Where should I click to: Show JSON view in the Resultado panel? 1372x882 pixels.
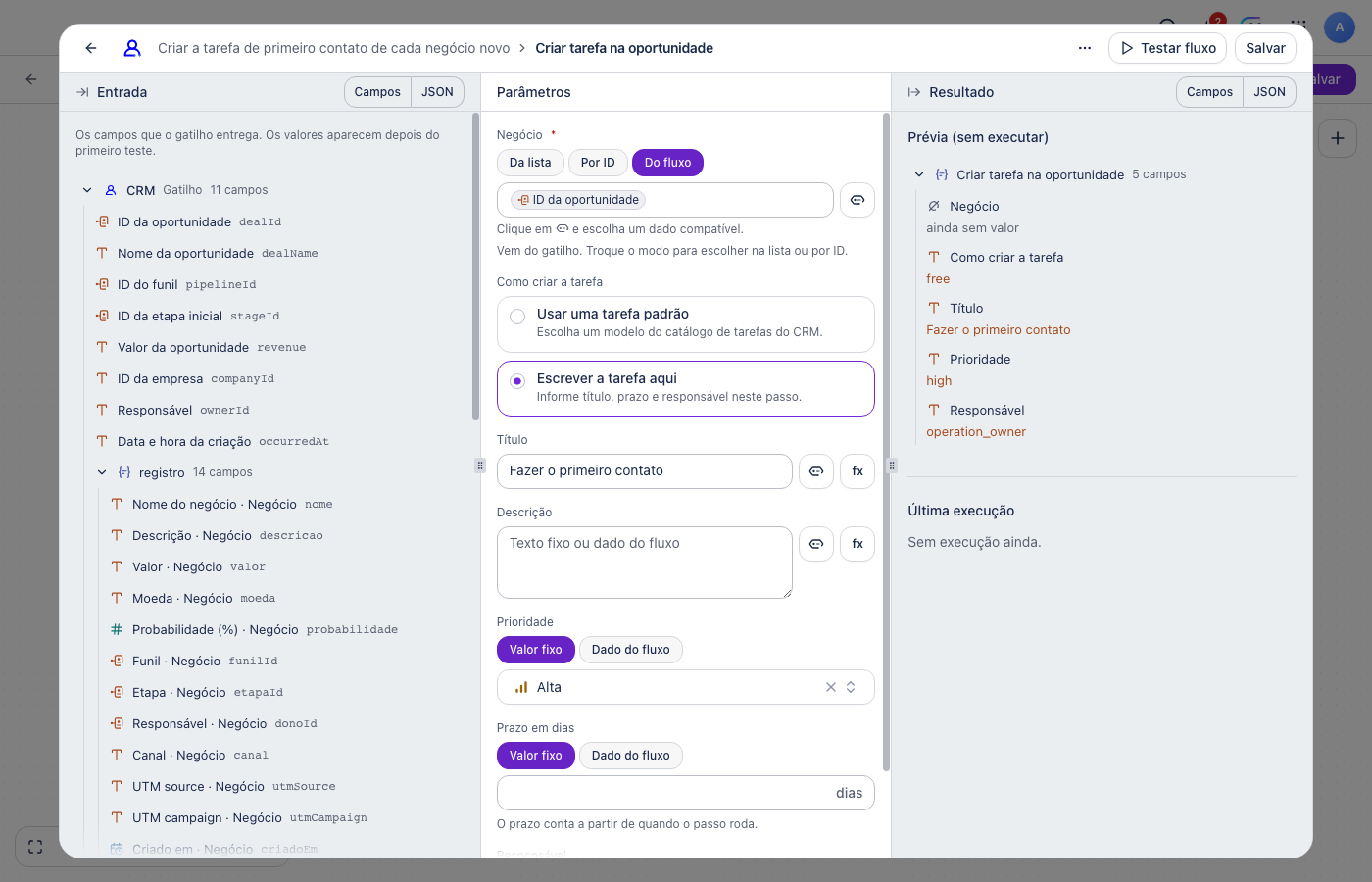click(x=1269, y=92)
